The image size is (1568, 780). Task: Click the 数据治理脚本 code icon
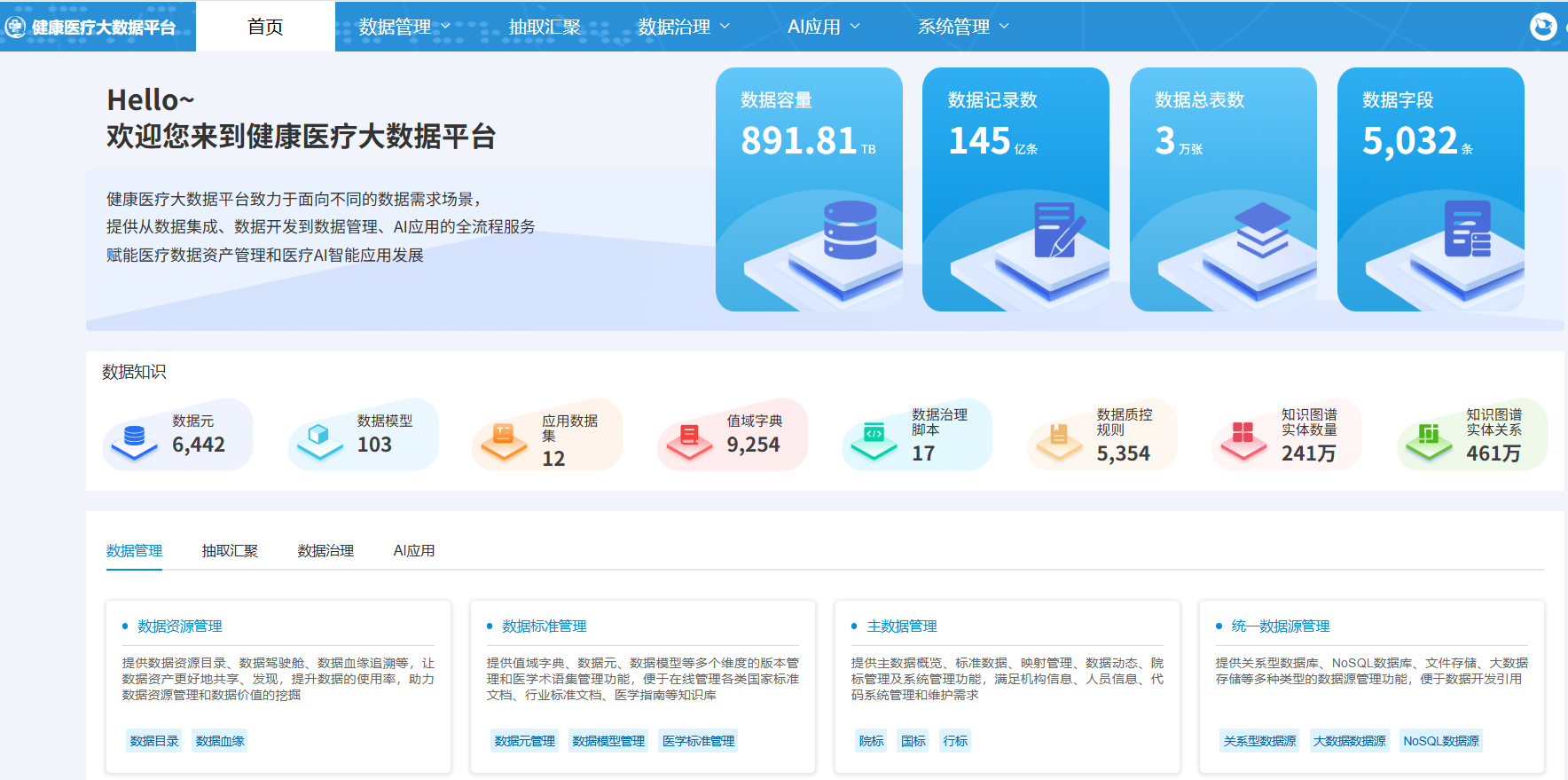pyautogui.click(x=874, y=437)
